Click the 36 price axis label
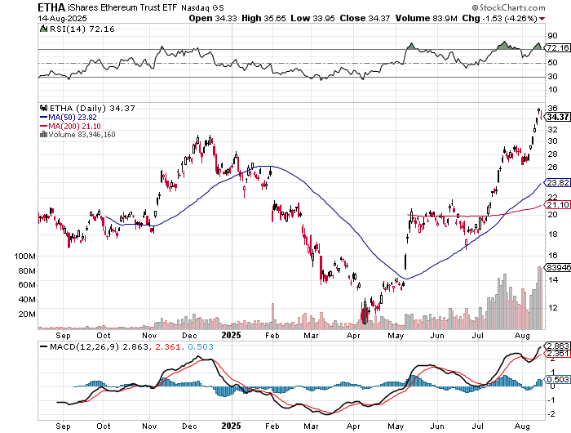The width and height of the screenshot is (571, 433). [552, 108]
